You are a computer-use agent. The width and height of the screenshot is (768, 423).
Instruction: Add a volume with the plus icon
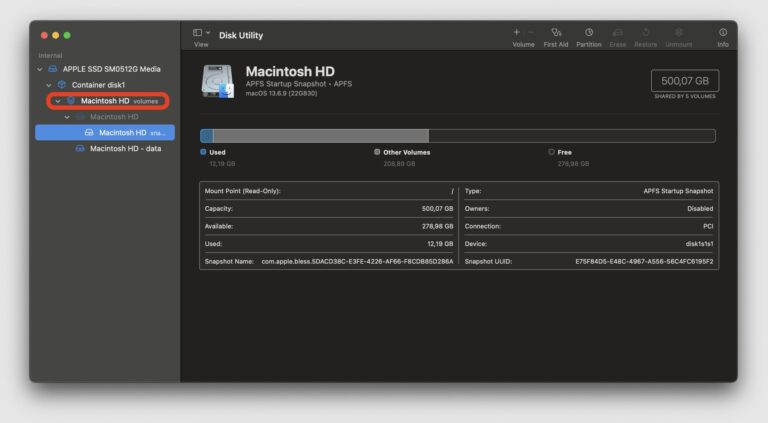click(516, 32)
